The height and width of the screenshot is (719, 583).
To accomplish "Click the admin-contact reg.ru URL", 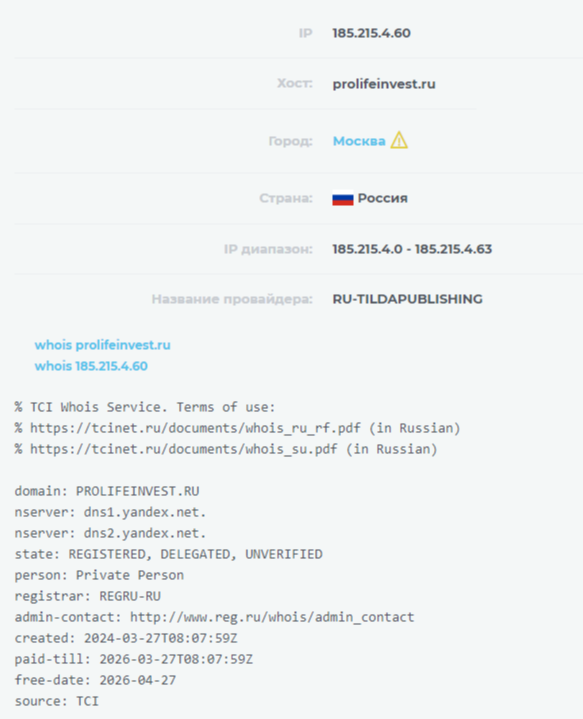I will point(272,617).
